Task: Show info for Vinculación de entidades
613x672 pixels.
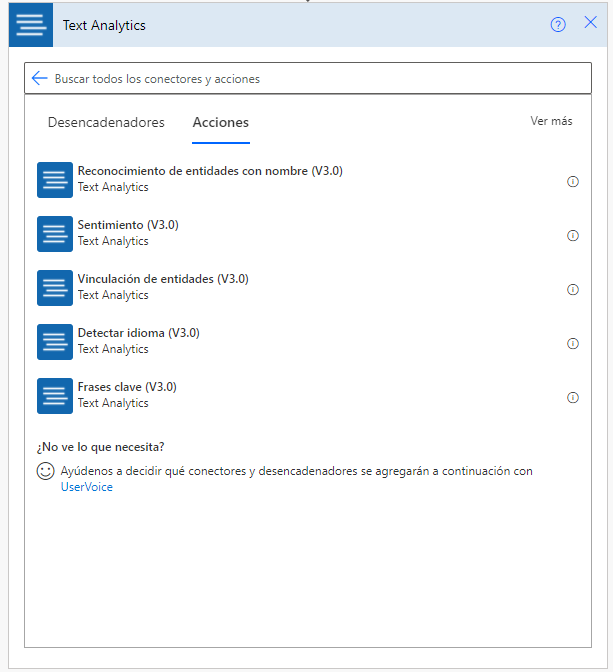Action: 573,290
